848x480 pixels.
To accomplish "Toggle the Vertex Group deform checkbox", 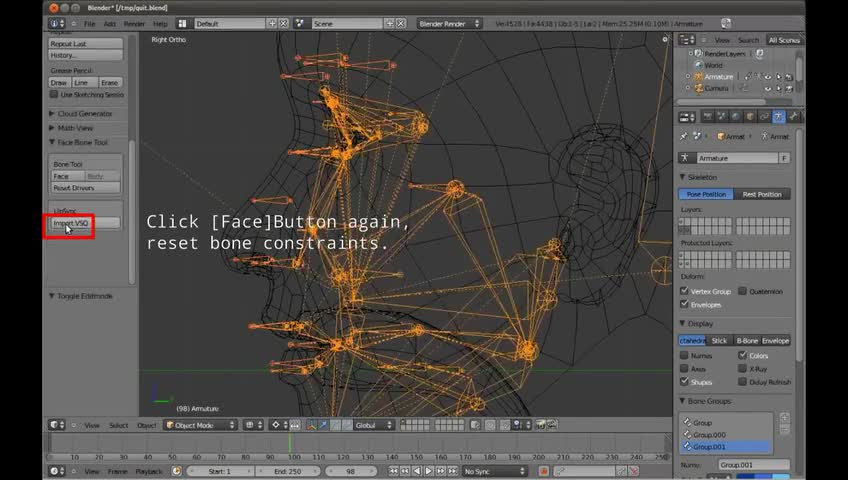I will [684, 291].
